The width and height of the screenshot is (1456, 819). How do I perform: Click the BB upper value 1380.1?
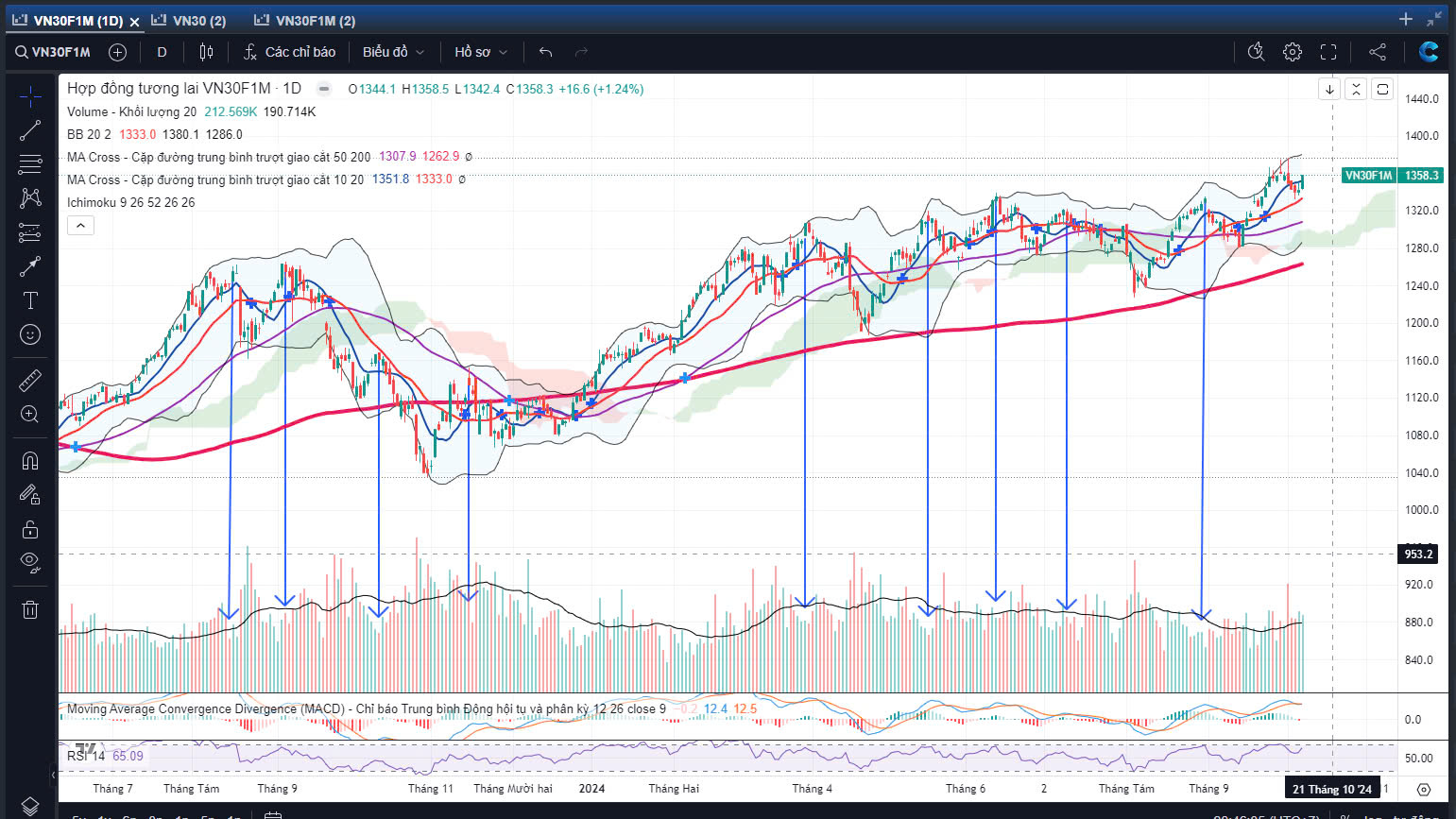point(181,134)
